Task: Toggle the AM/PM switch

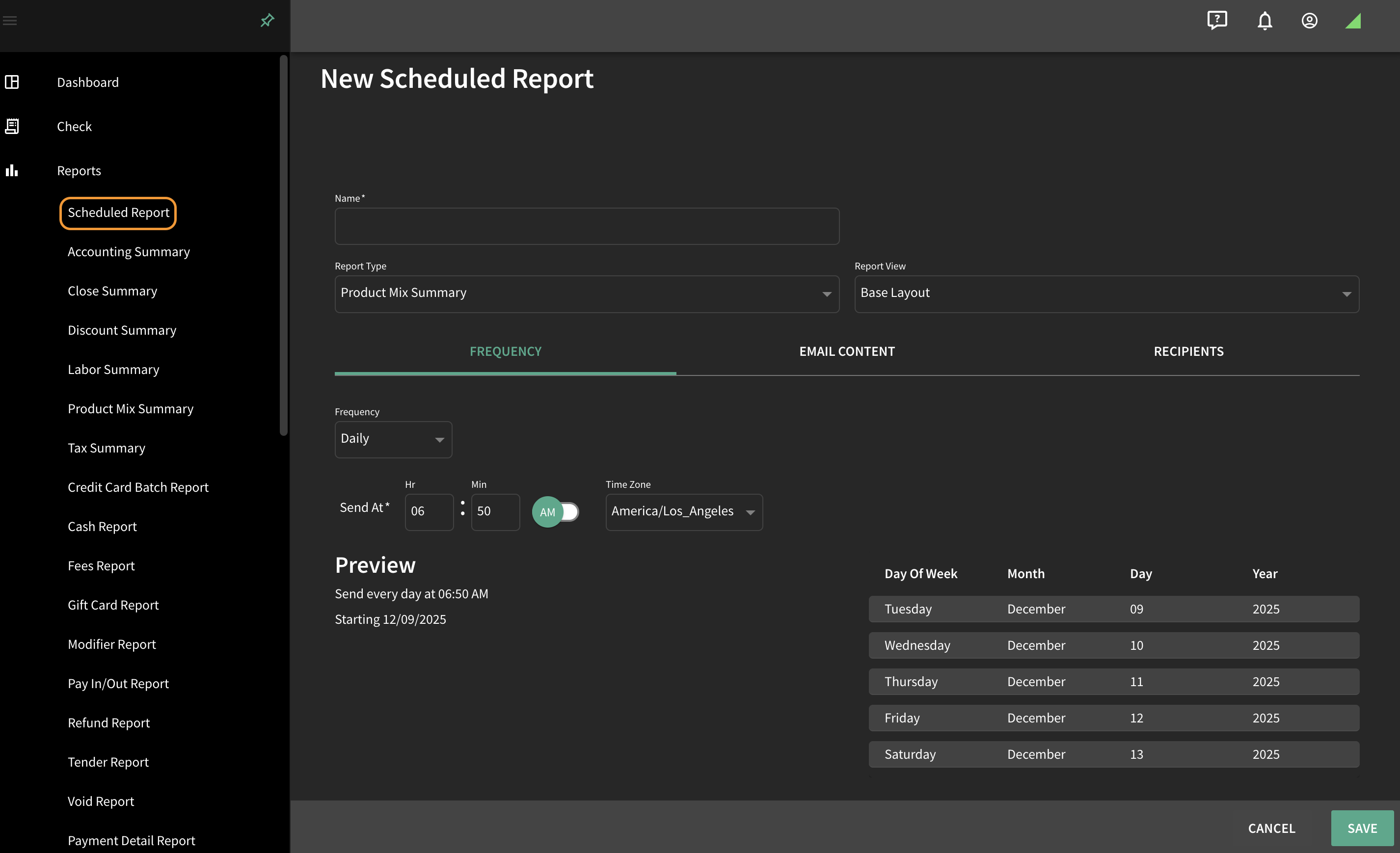Action: point(556,512)
